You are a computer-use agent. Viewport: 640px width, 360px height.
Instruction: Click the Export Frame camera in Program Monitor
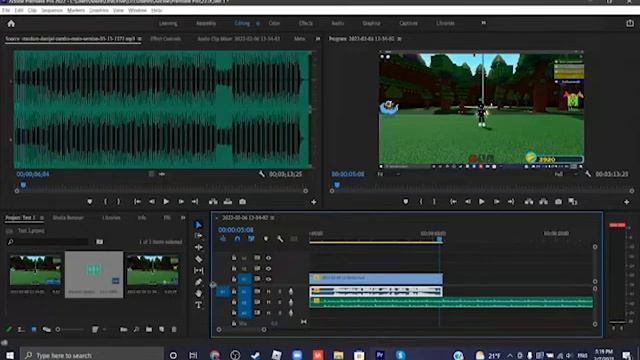pyautogui.click(x=558, y=202)
